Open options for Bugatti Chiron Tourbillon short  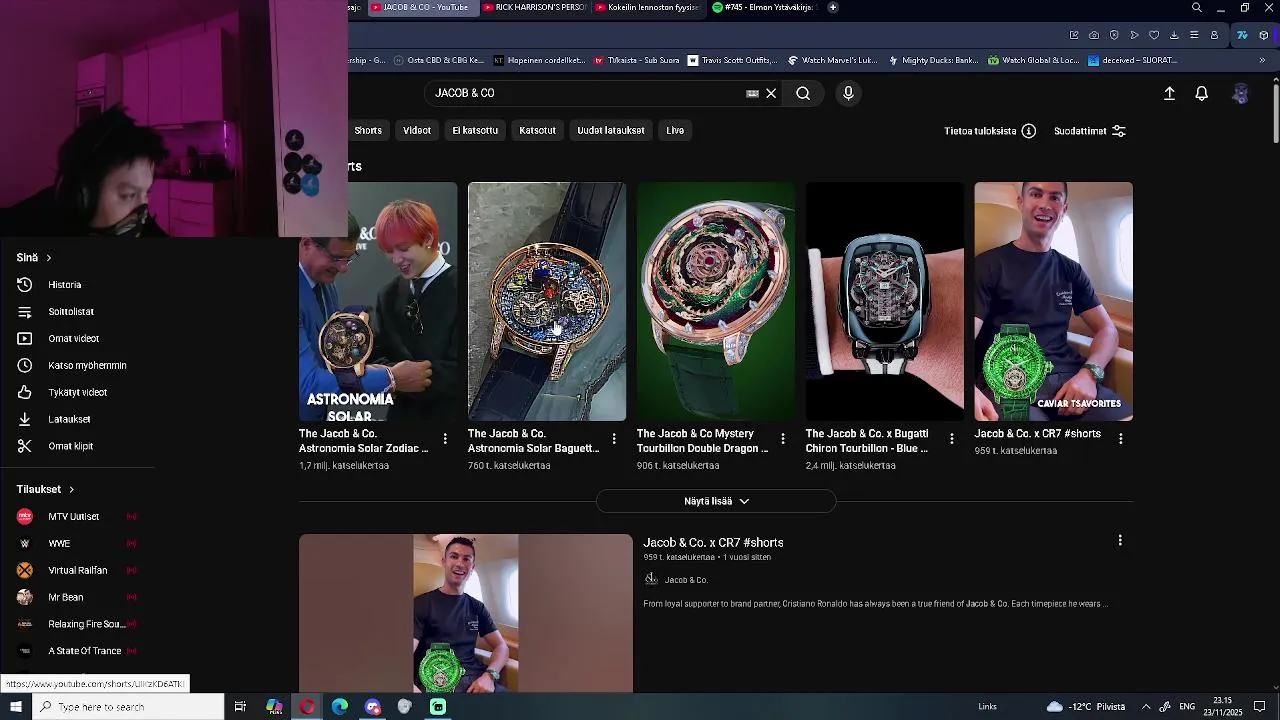point(952,439)
